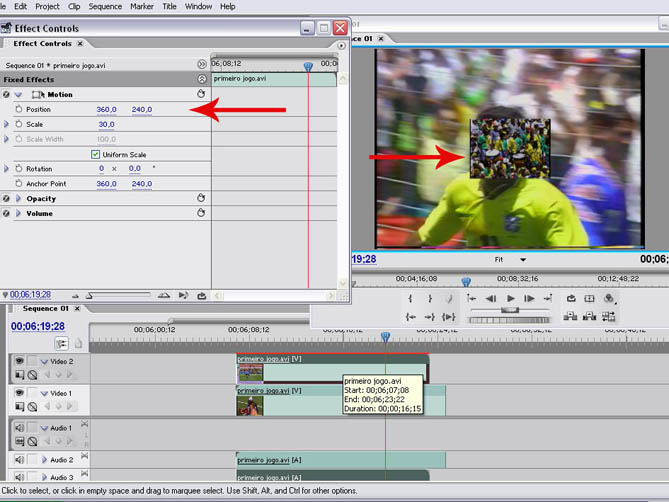The width and height of the screenshot is (669, 502).
Task: Click the Snap icon in timeline
Action: pos(60,343)
